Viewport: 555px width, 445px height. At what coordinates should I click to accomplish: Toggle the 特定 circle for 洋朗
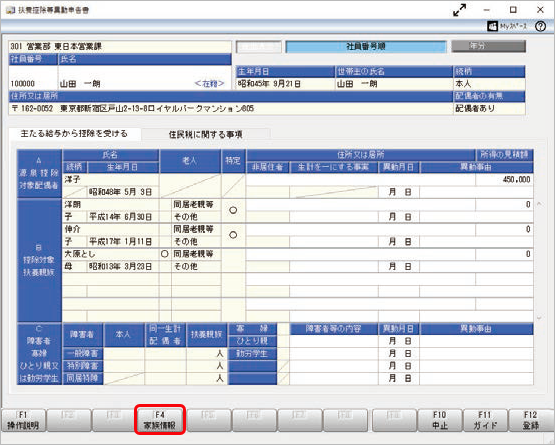pyautogui.click(x=233, y=210)
